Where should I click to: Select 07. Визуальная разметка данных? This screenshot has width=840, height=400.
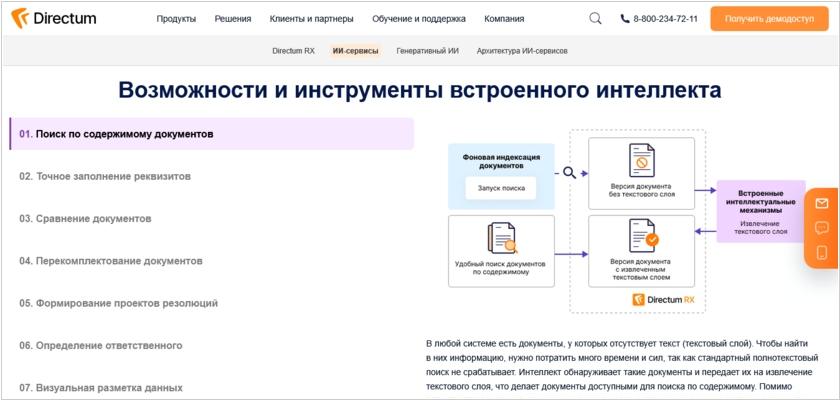coord(101,388)
